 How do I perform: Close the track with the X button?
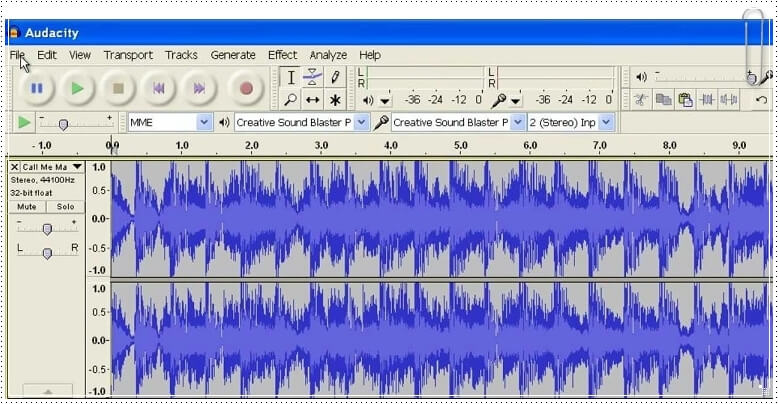14,167
